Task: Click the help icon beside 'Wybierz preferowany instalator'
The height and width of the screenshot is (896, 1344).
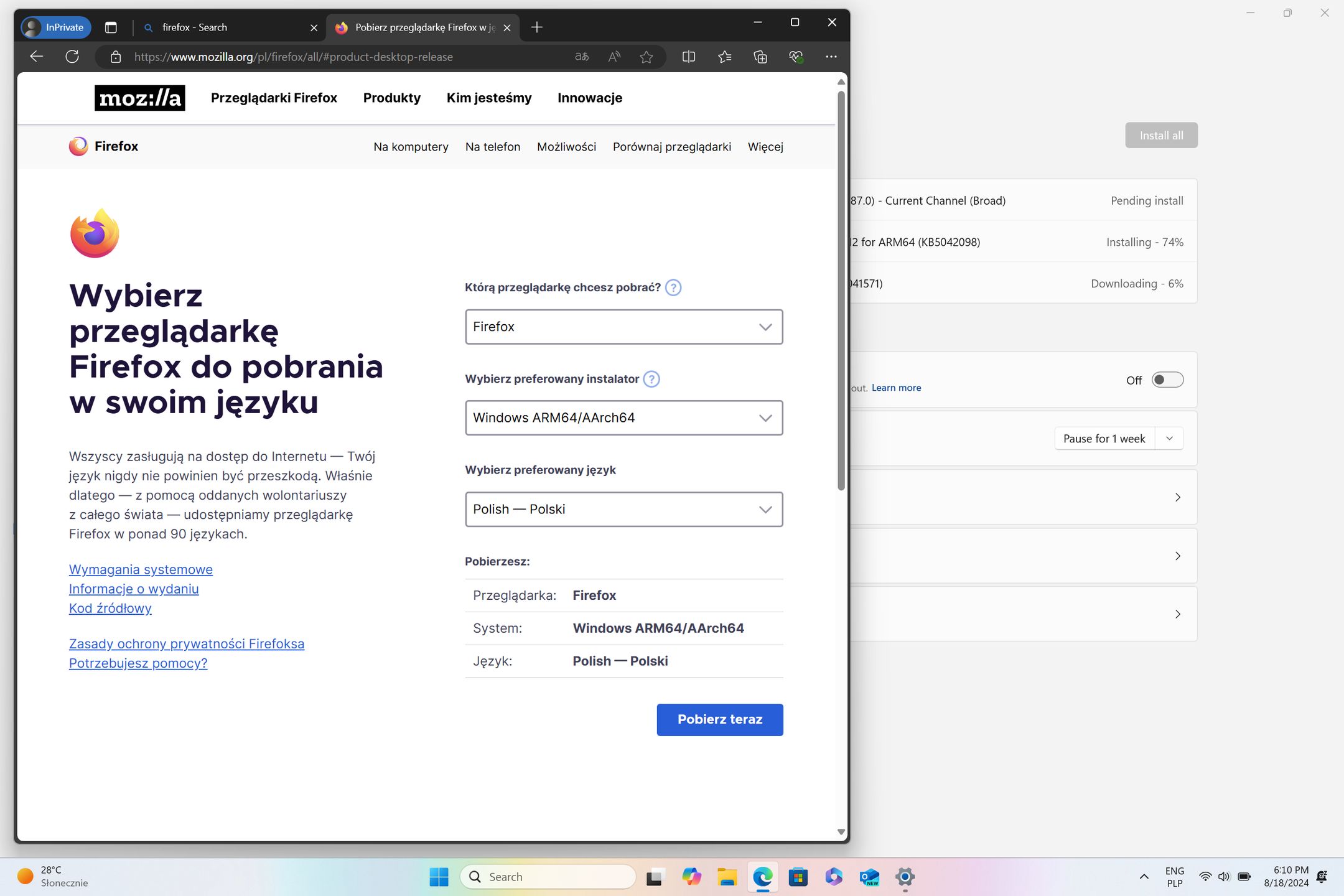Action: tap(651, 379)
